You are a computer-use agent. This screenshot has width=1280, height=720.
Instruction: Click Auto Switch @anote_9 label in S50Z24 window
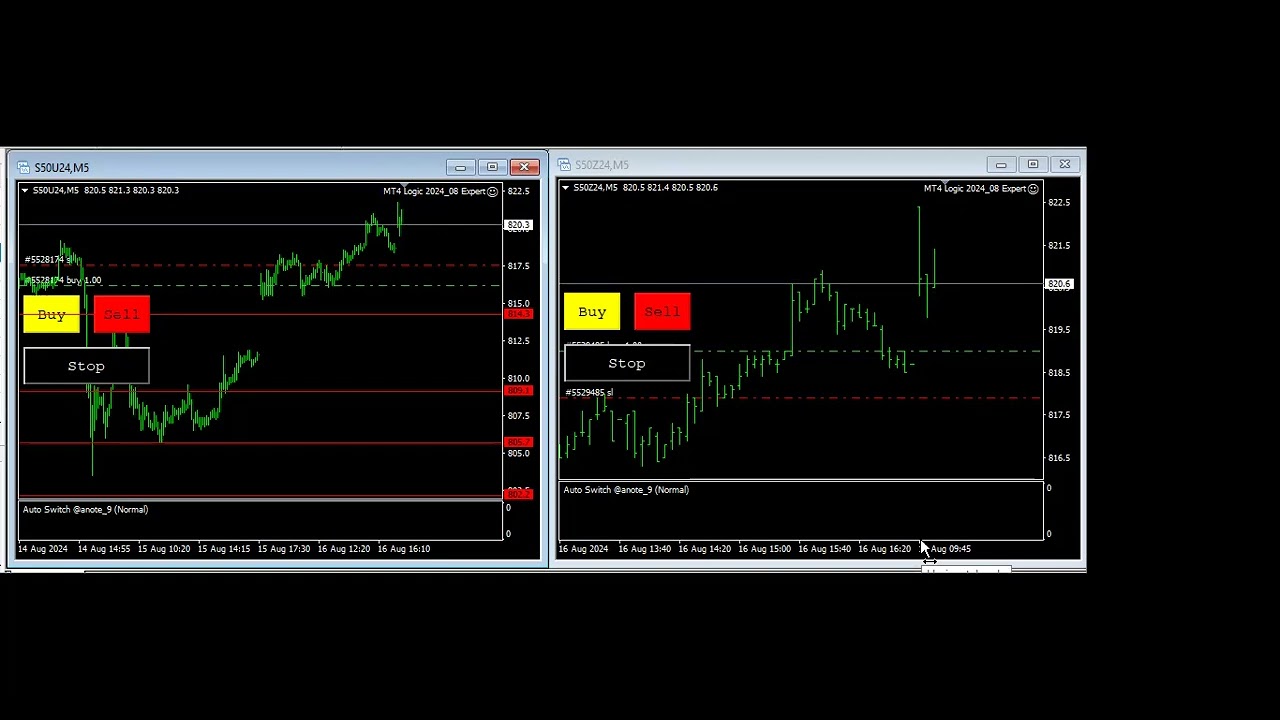(x=626, y=490)
